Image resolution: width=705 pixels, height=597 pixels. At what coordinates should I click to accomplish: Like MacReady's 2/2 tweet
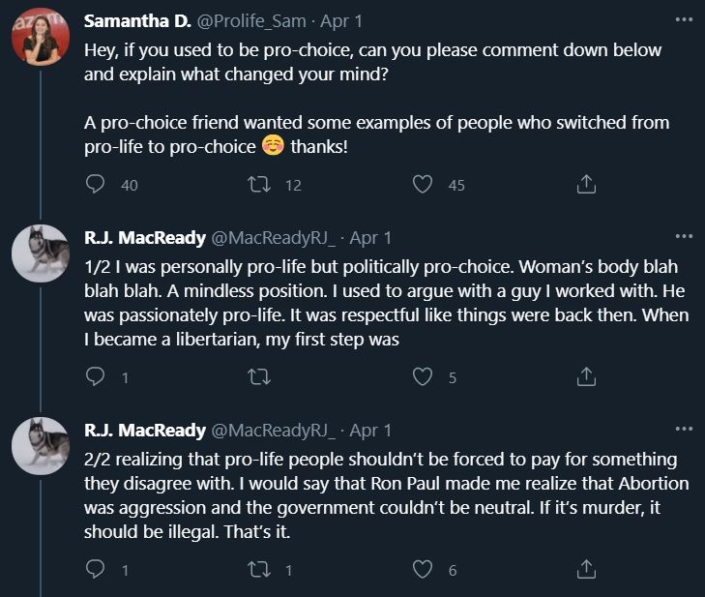click(x=423, y=568)
